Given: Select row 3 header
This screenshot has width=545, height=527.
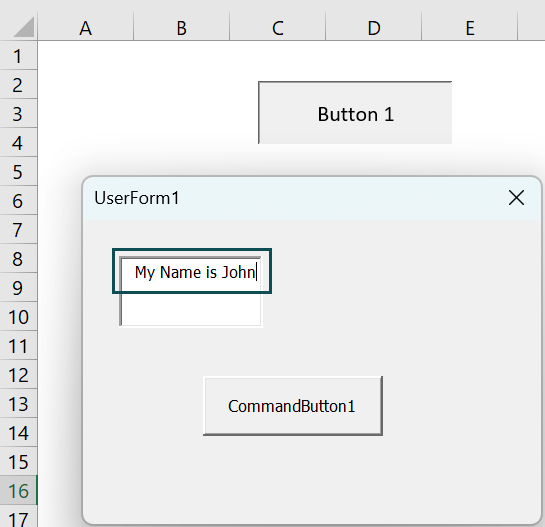Looking at the screenshot, I should coord(18,114).
